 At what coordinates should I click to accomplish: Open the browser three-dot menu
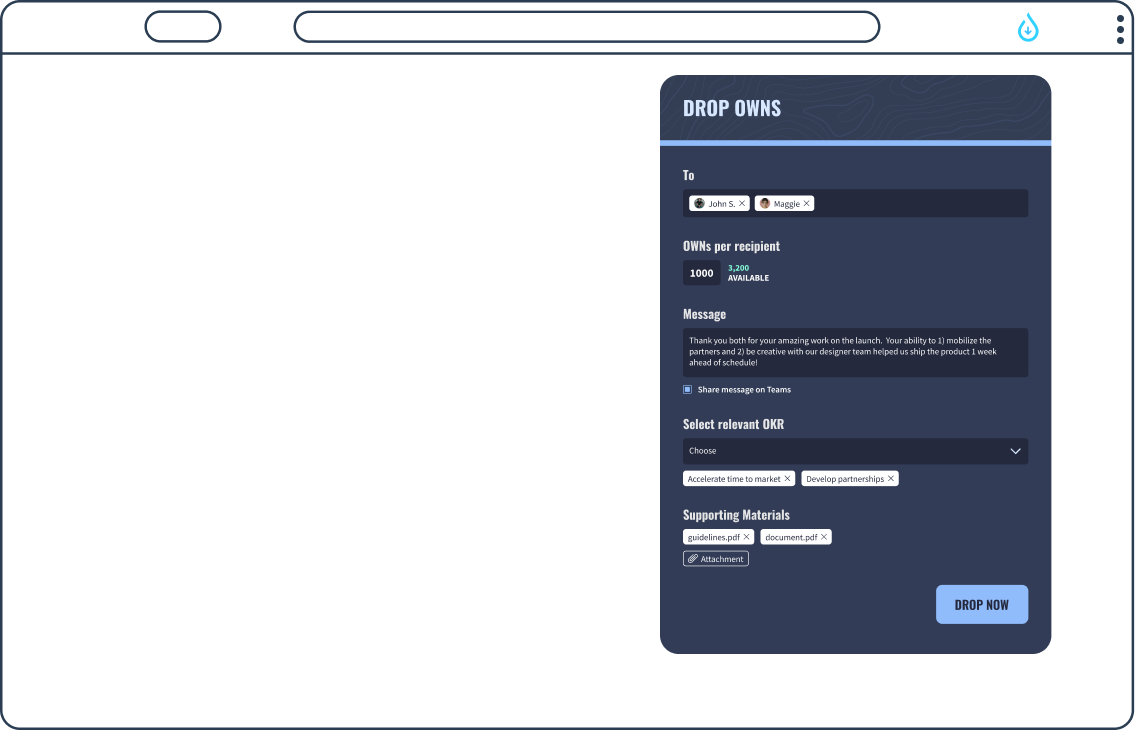point(1120,29)
